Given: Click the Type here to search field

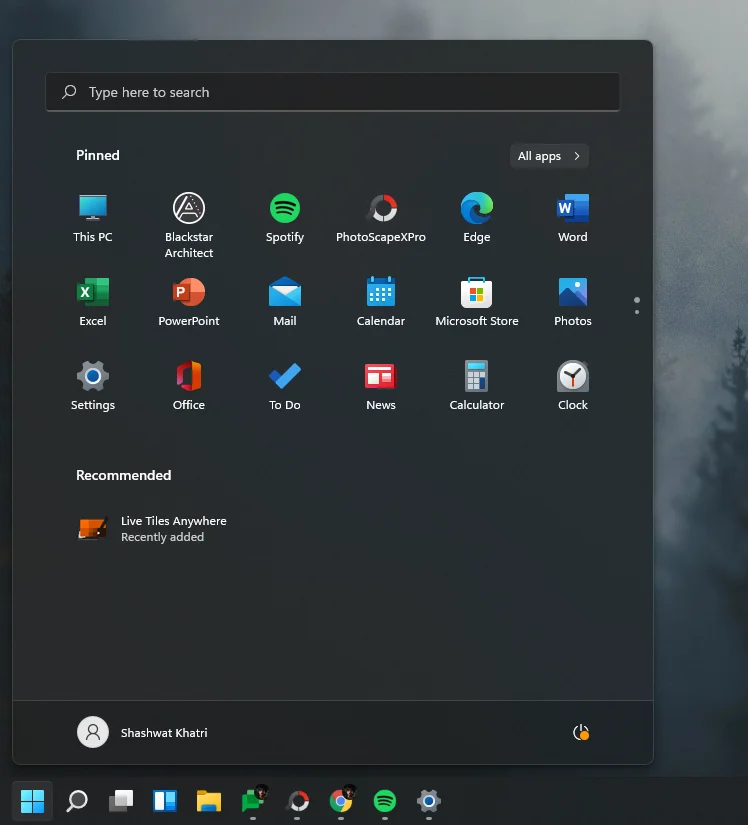Looking at the screenshot, I should tap(332, 92).
